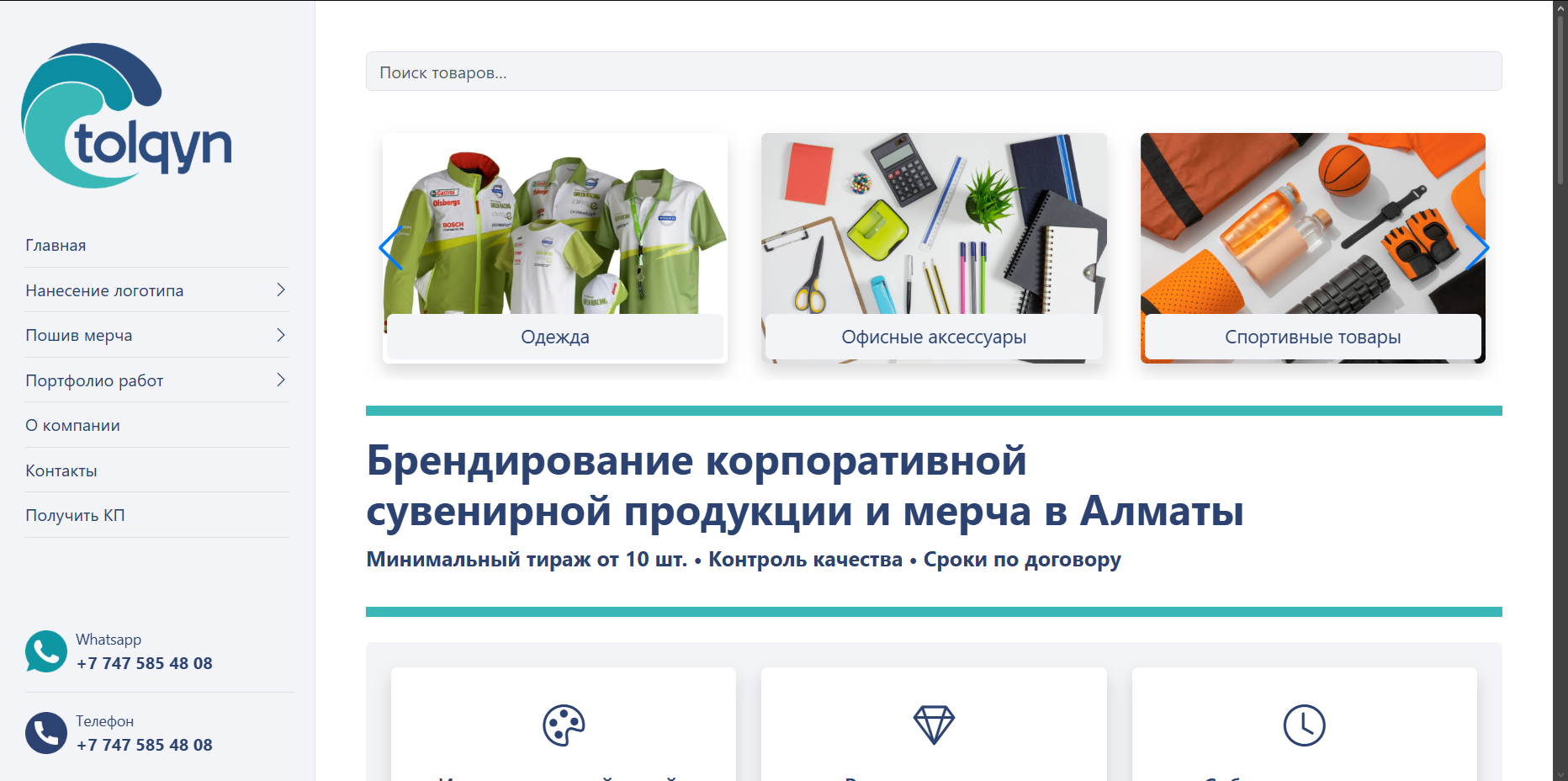Click the paint palette icon
The width and height of the screenshot is (1568, 781).
pyautogui.click(x=564, y=725)
